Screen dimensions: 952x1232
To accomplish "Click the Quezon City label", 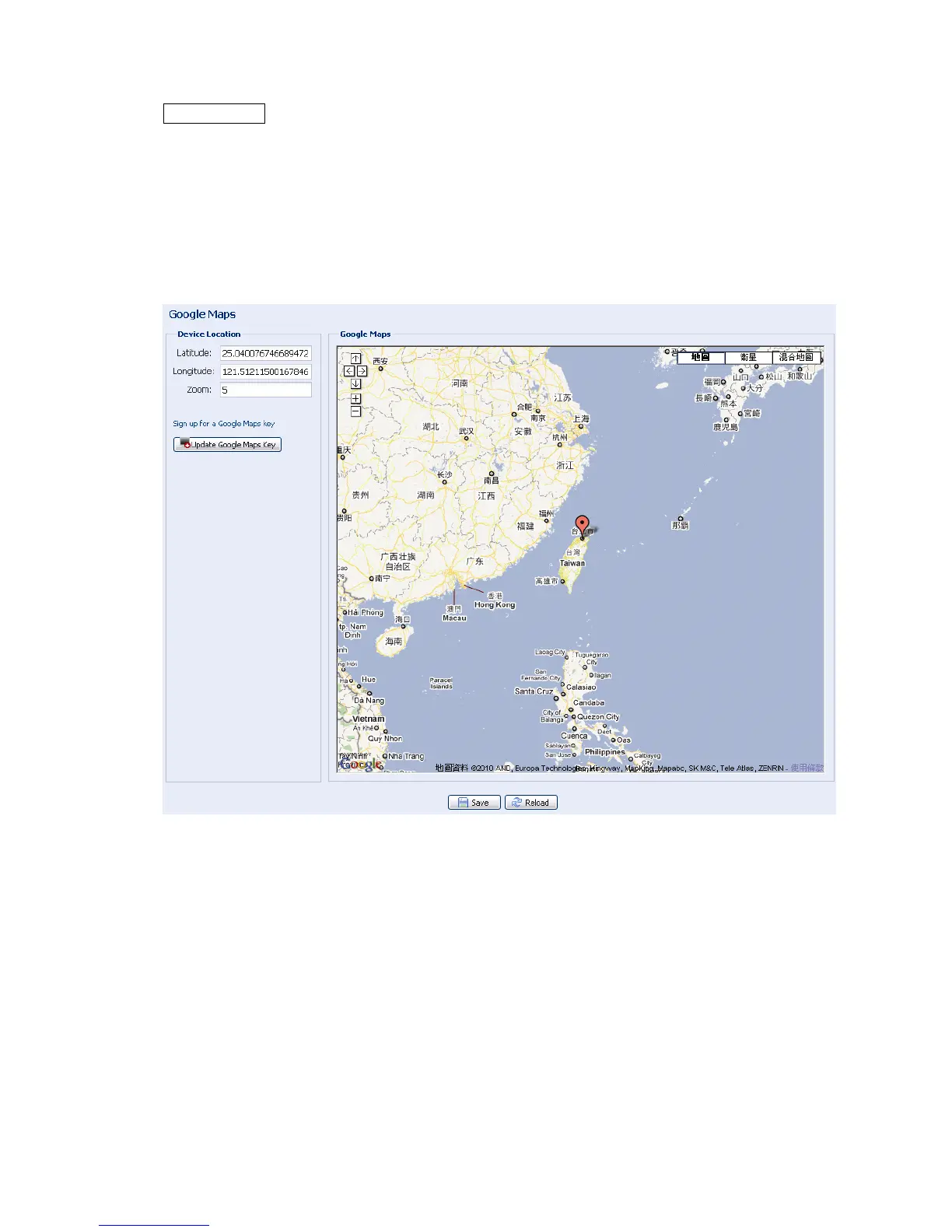I will (598, 717).
